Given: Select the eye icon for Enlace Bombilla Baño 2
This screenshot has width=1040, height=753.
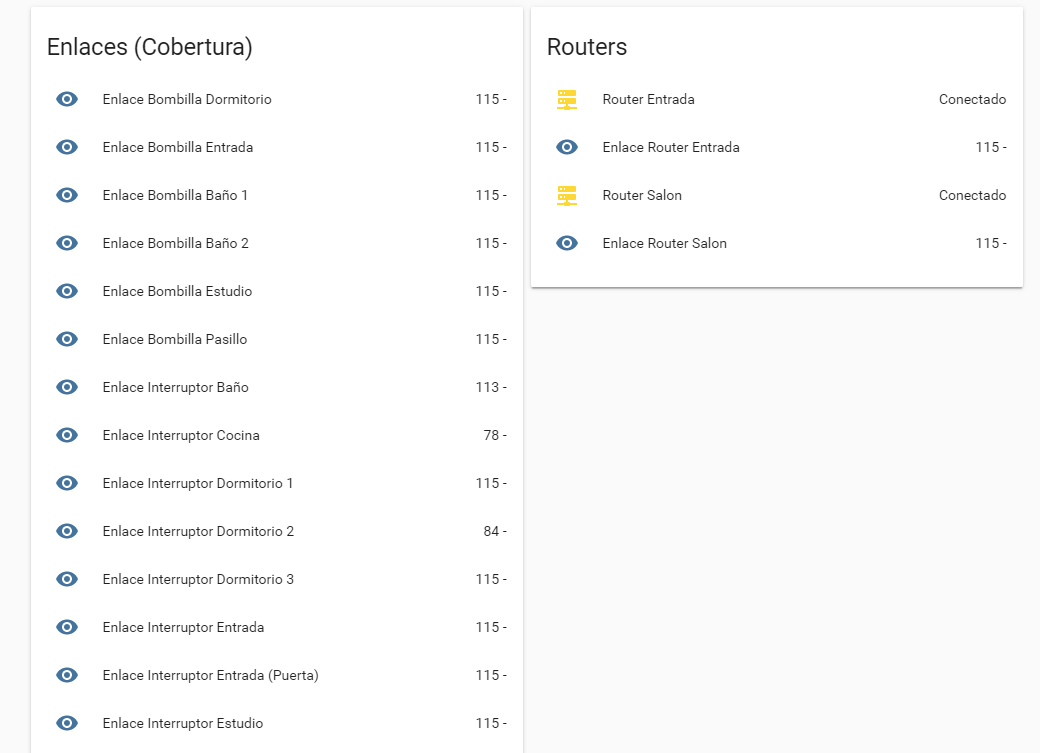Looking at the screenshot, I should (x=67, y=243).
